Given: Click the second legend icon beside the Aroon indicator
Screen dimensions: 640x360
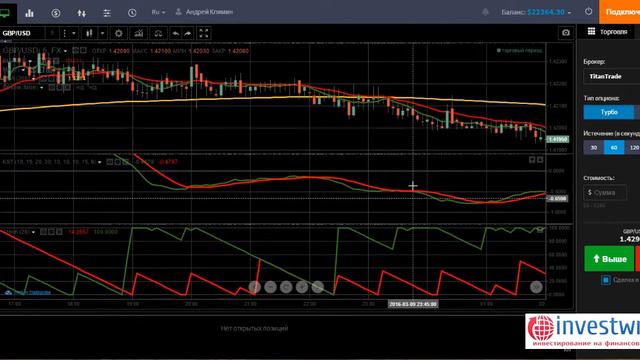Looking at the screenshot, I should pos(51,232).
